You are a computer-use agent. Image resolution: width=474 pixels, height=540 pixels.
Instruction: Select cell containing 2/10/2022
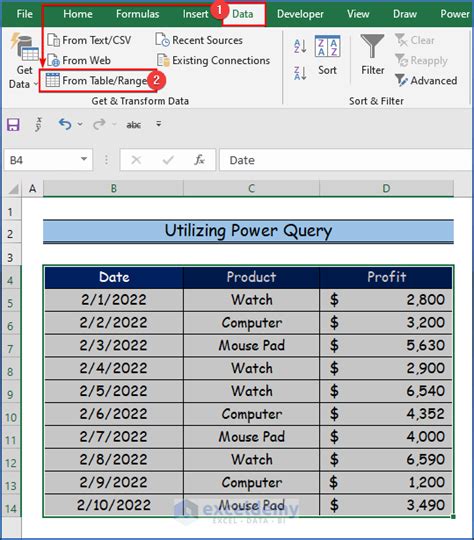coord(114,505)
